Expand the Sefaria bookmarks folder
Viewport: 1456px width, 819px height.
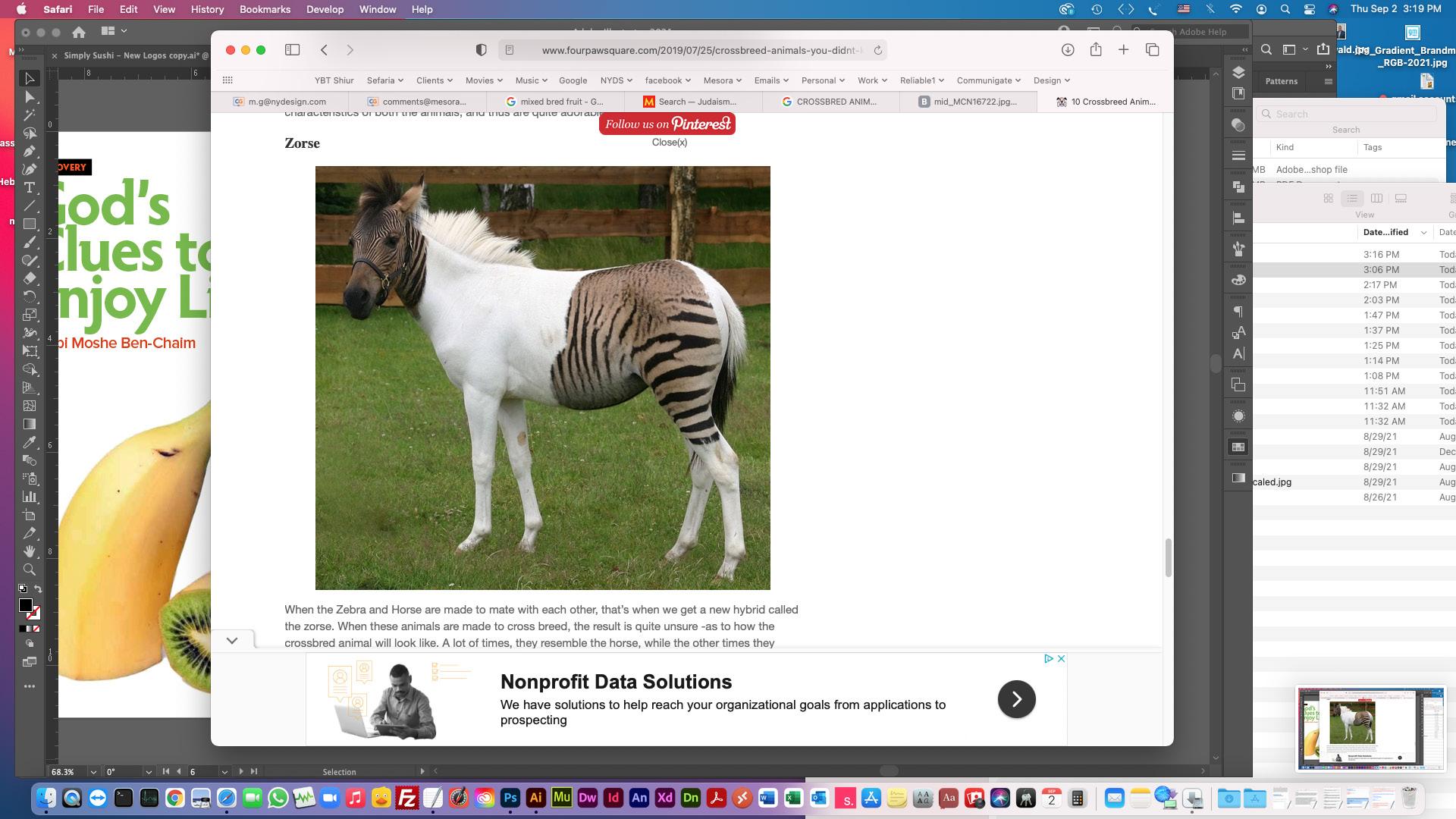[x=384, y=80]
